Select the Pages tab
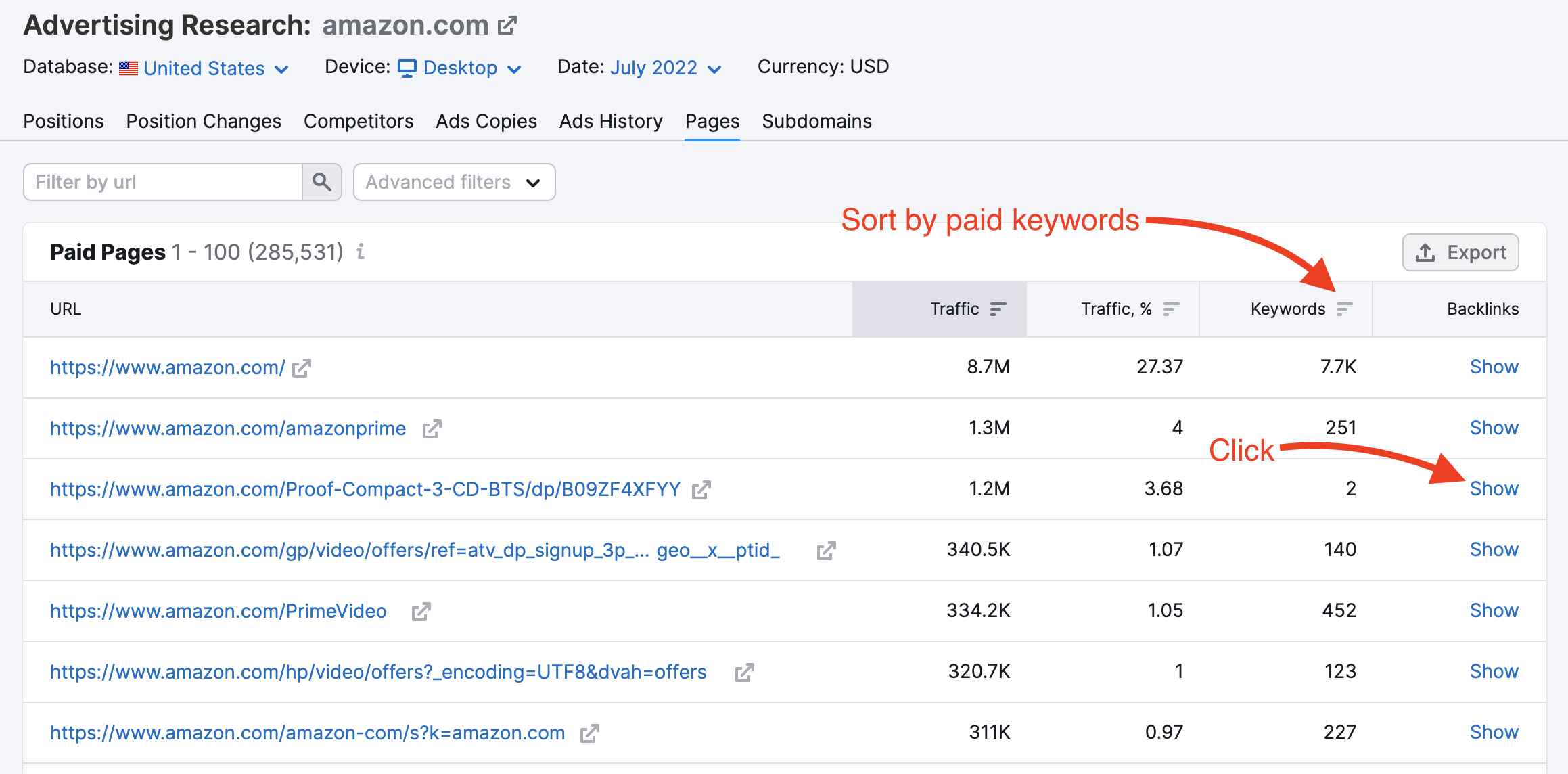The height and width of the screenshot is (774, 1568). tap(712, 121)
